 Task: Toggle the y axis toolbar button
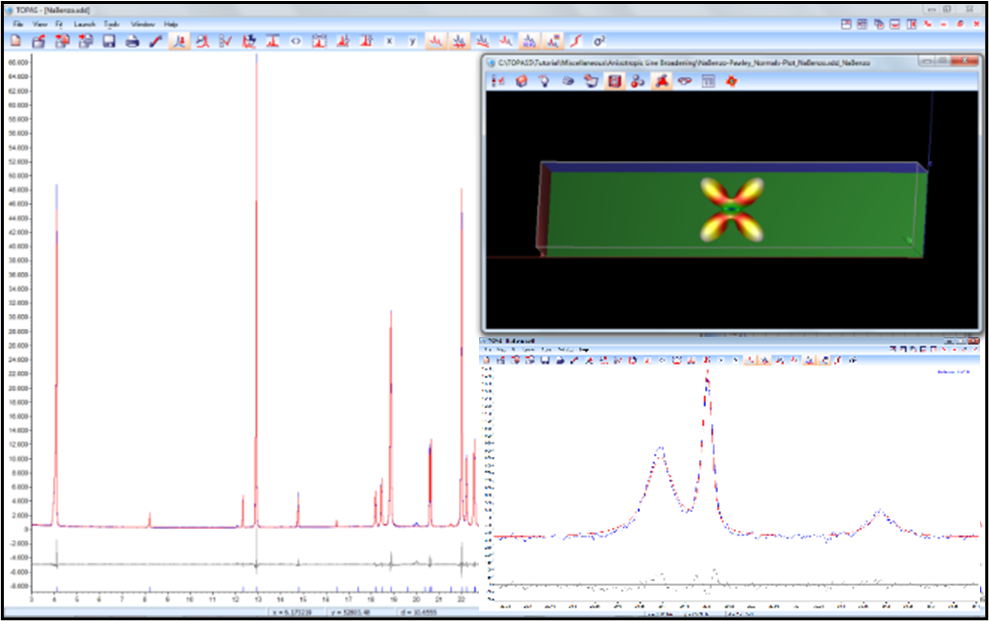pos(412,41)
